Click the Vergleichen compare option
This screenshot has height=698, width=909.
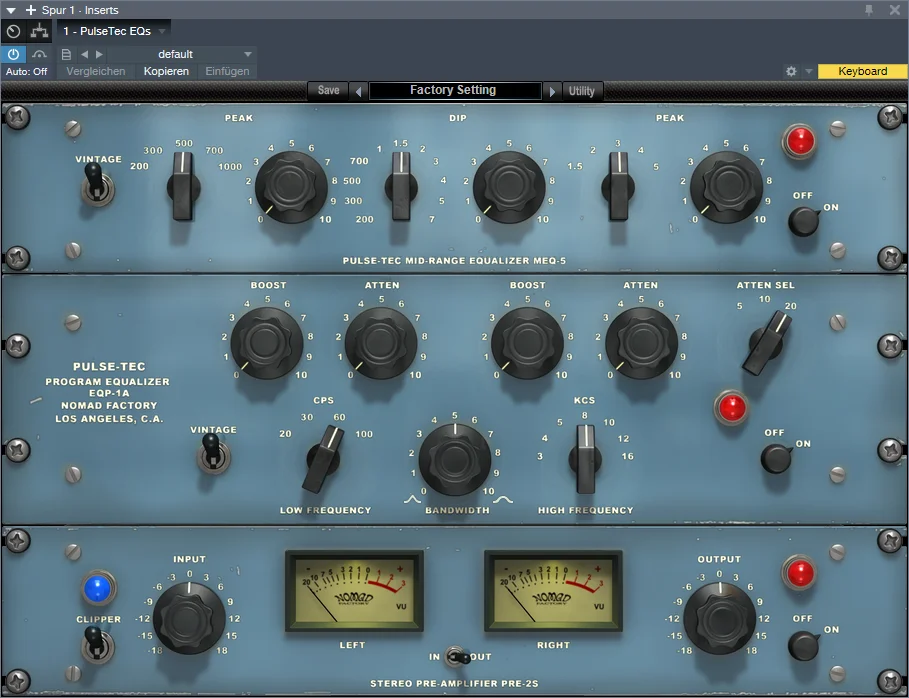[96, 71]
